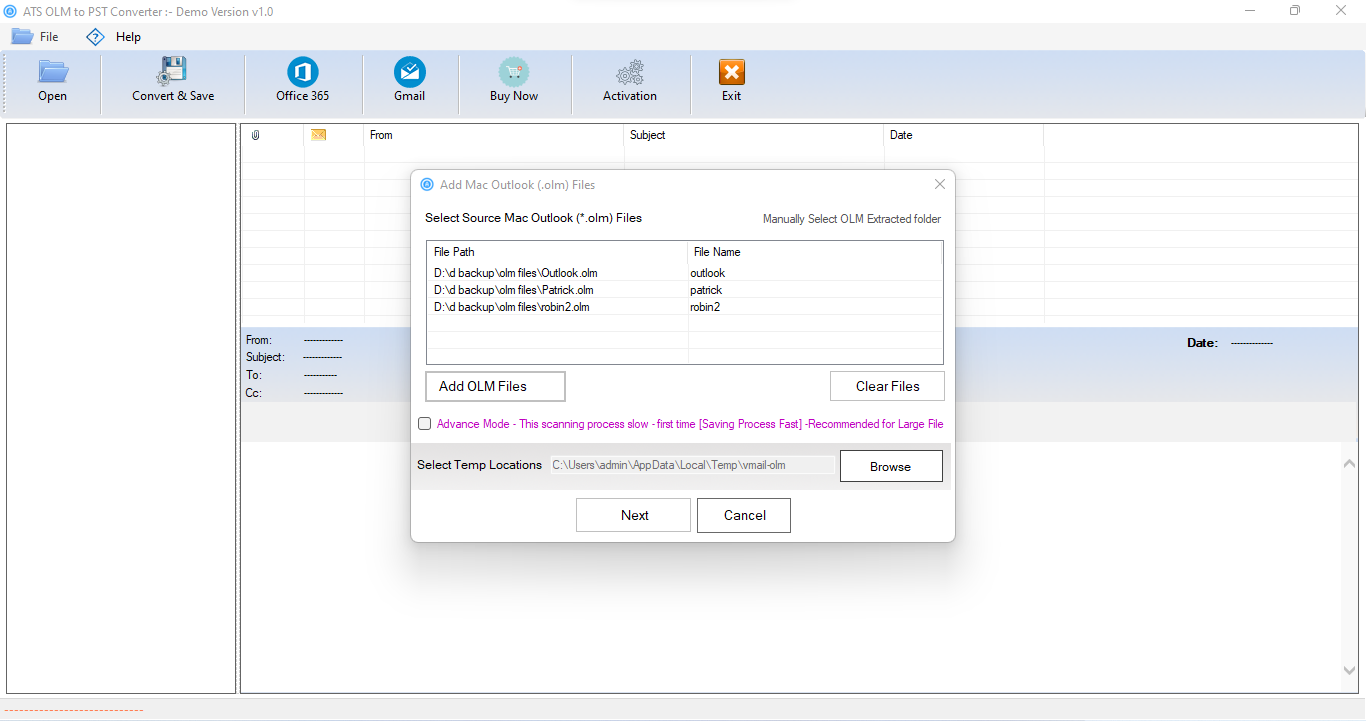1366x721 pixels.
Task: Click the bold Date label in the preview header
Action: coord(1202,343)
